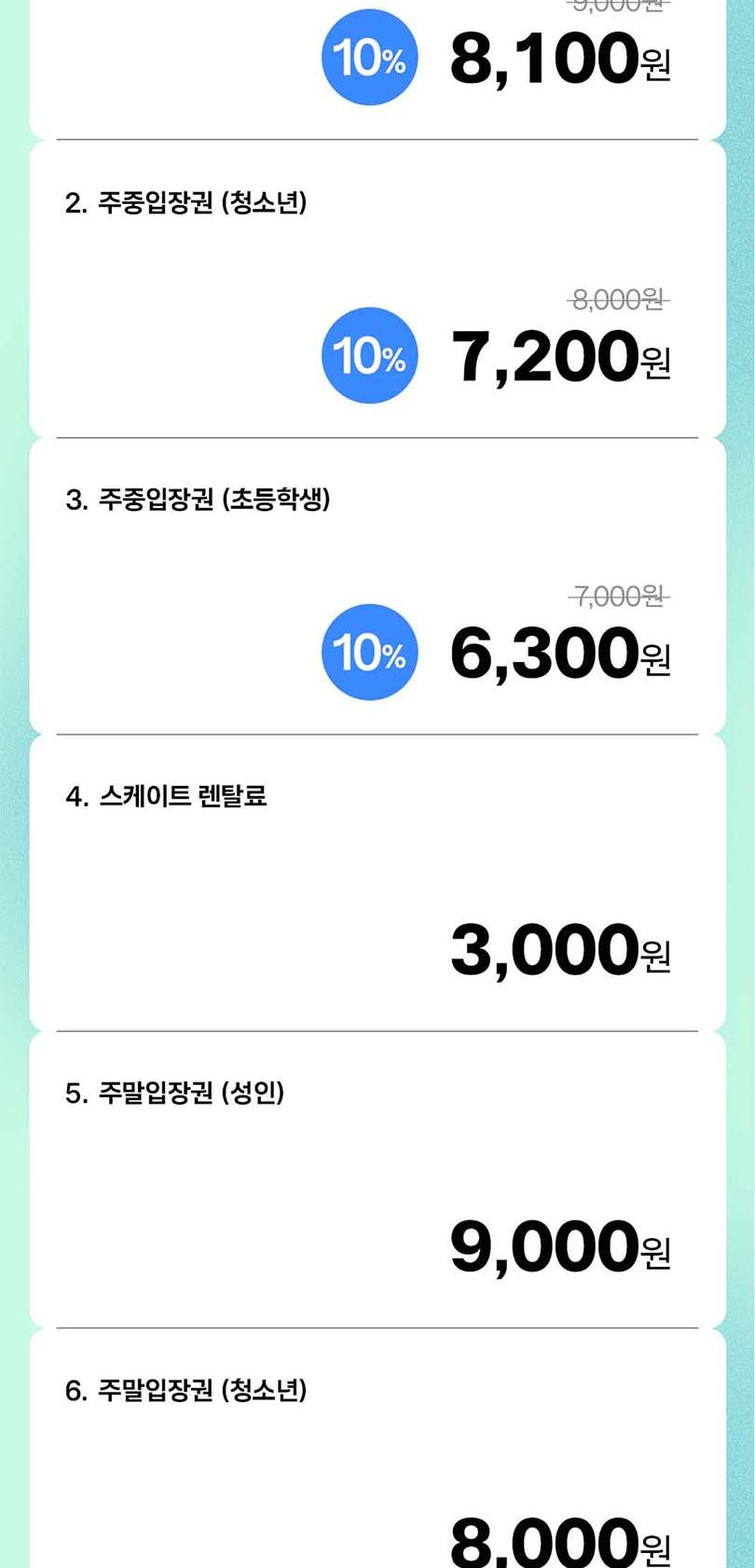Tap the 9,000원 weekend adult price
This screenshot has width=755, height=1568.
pos(559,1246)
